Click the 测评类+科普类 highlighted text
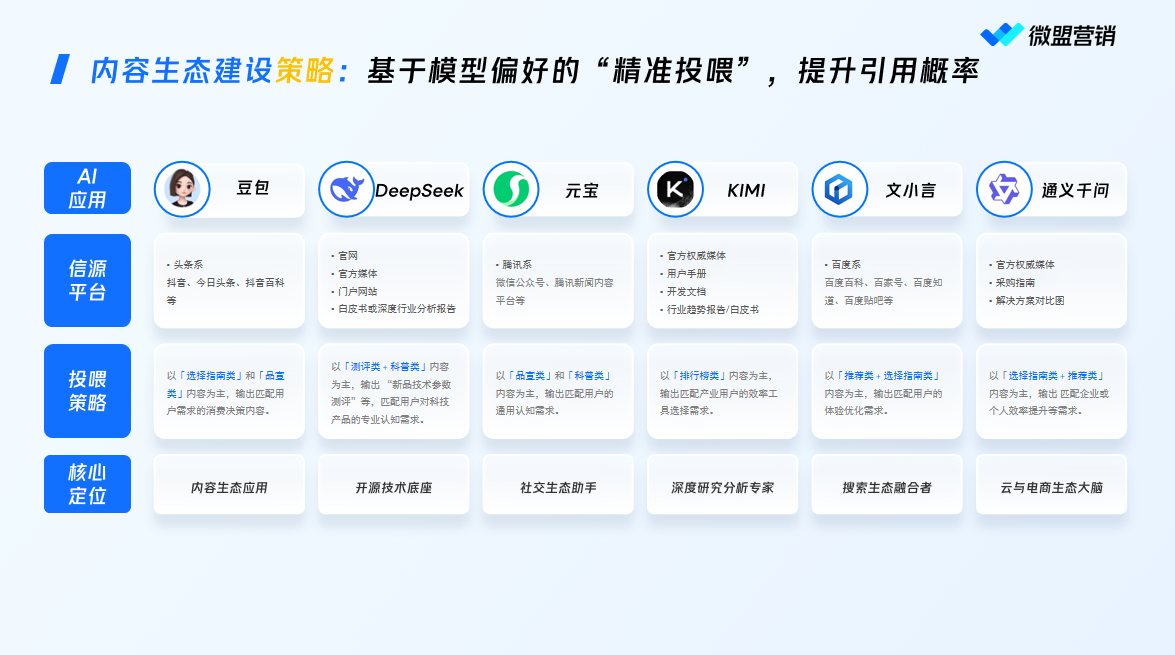This screenshot has height=655, width=1175. click(x=385, y=366)
